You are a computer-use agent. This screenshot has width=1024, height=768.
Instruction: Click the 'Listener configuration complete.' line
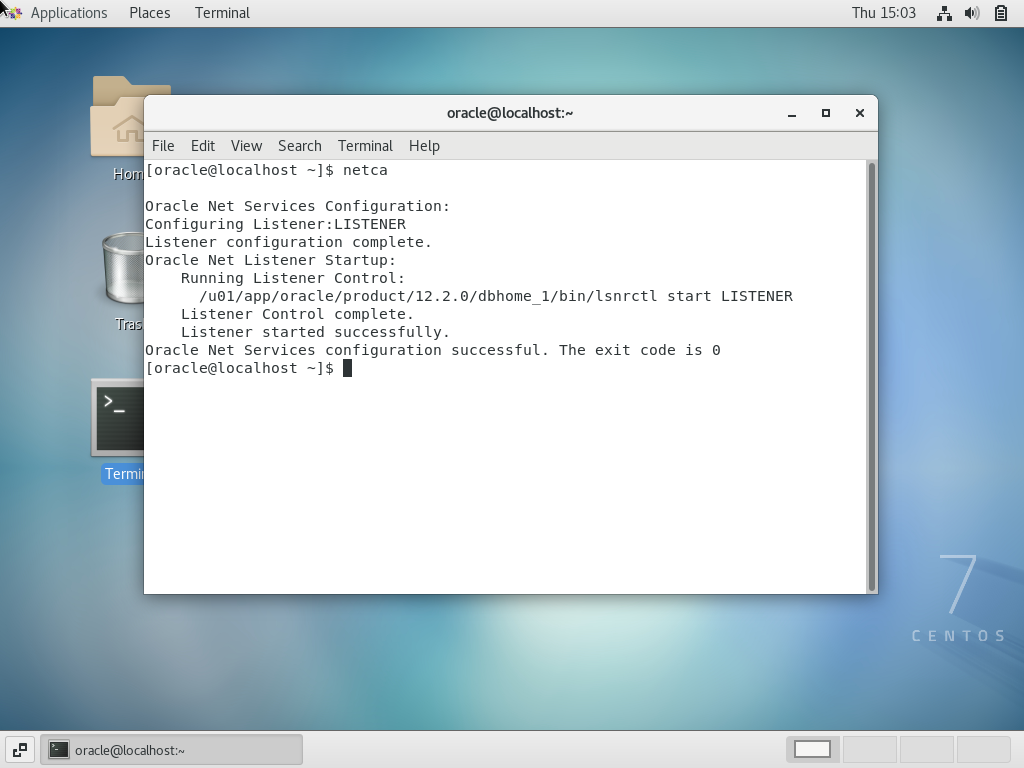[288, 242]
